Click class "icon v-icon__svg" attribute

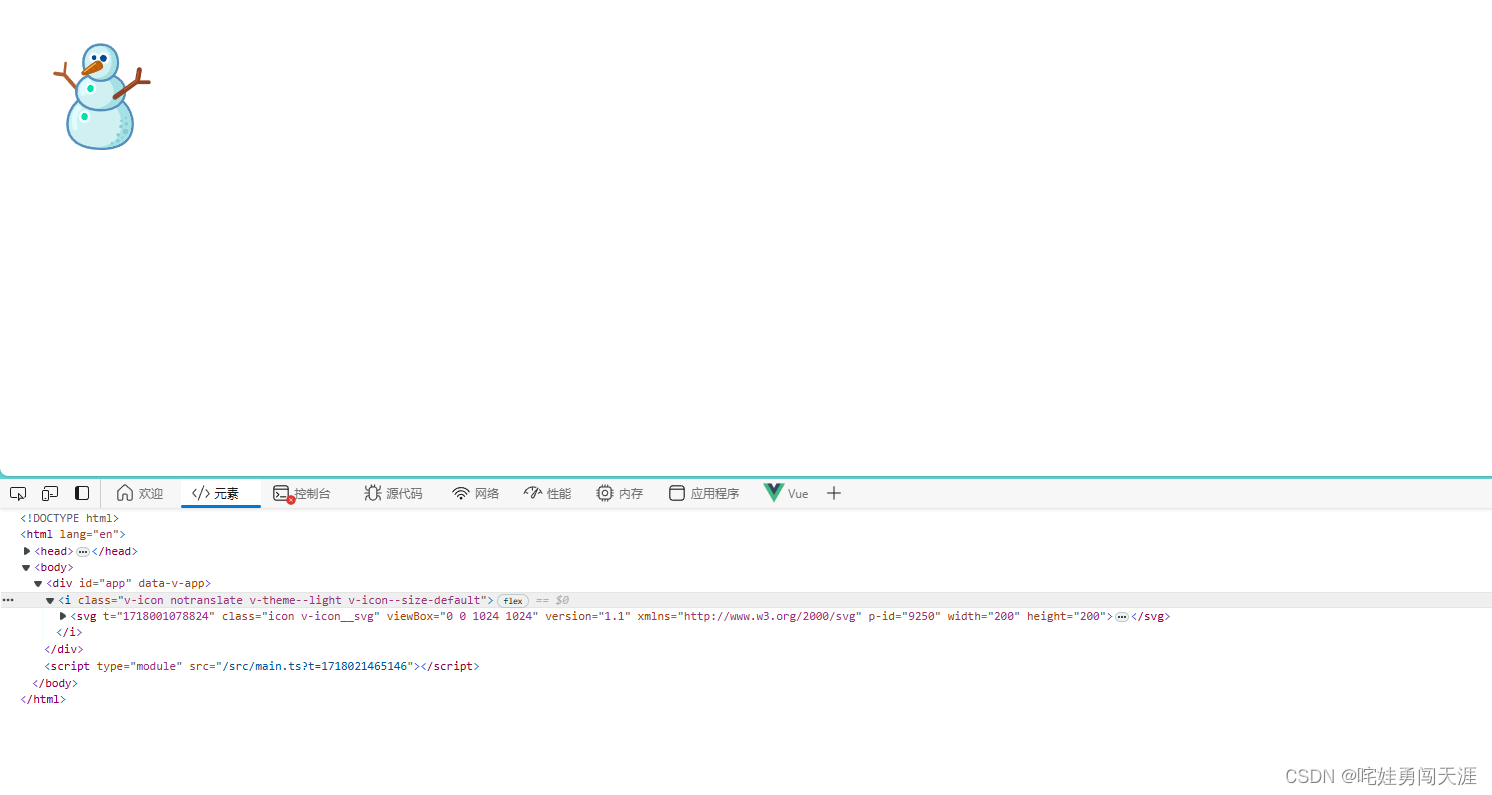pos(301,616)
